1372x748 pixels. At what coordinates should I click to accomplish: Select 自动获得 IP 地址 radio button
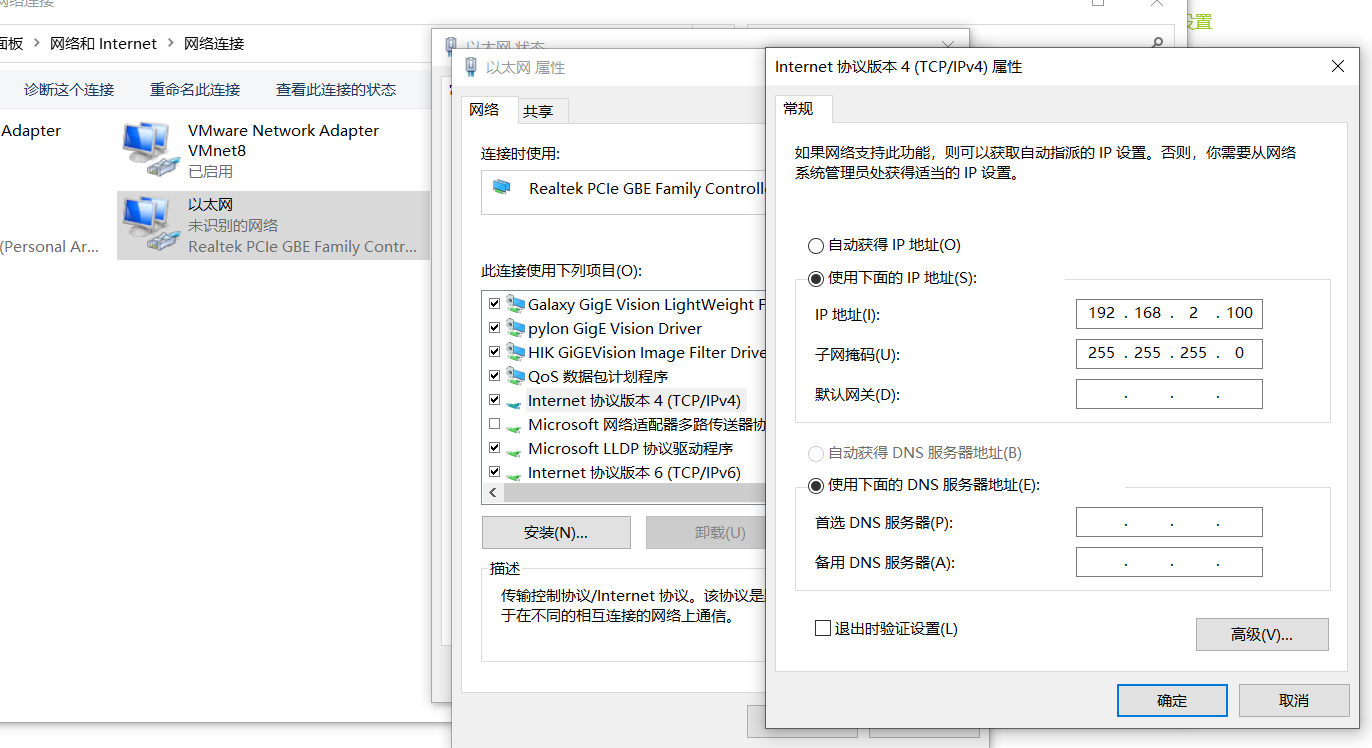tap(816, 245)
